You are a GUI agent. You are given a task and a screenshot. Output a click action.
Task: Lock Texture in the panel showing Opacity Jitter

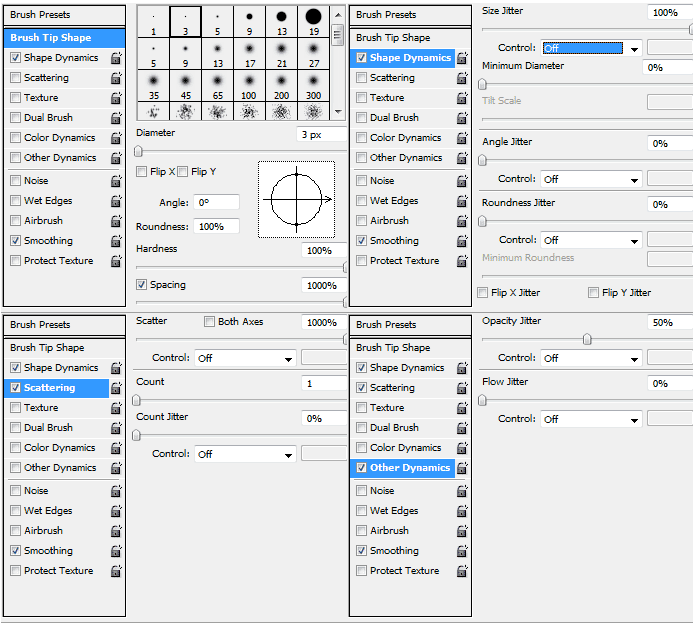[462, 408]
